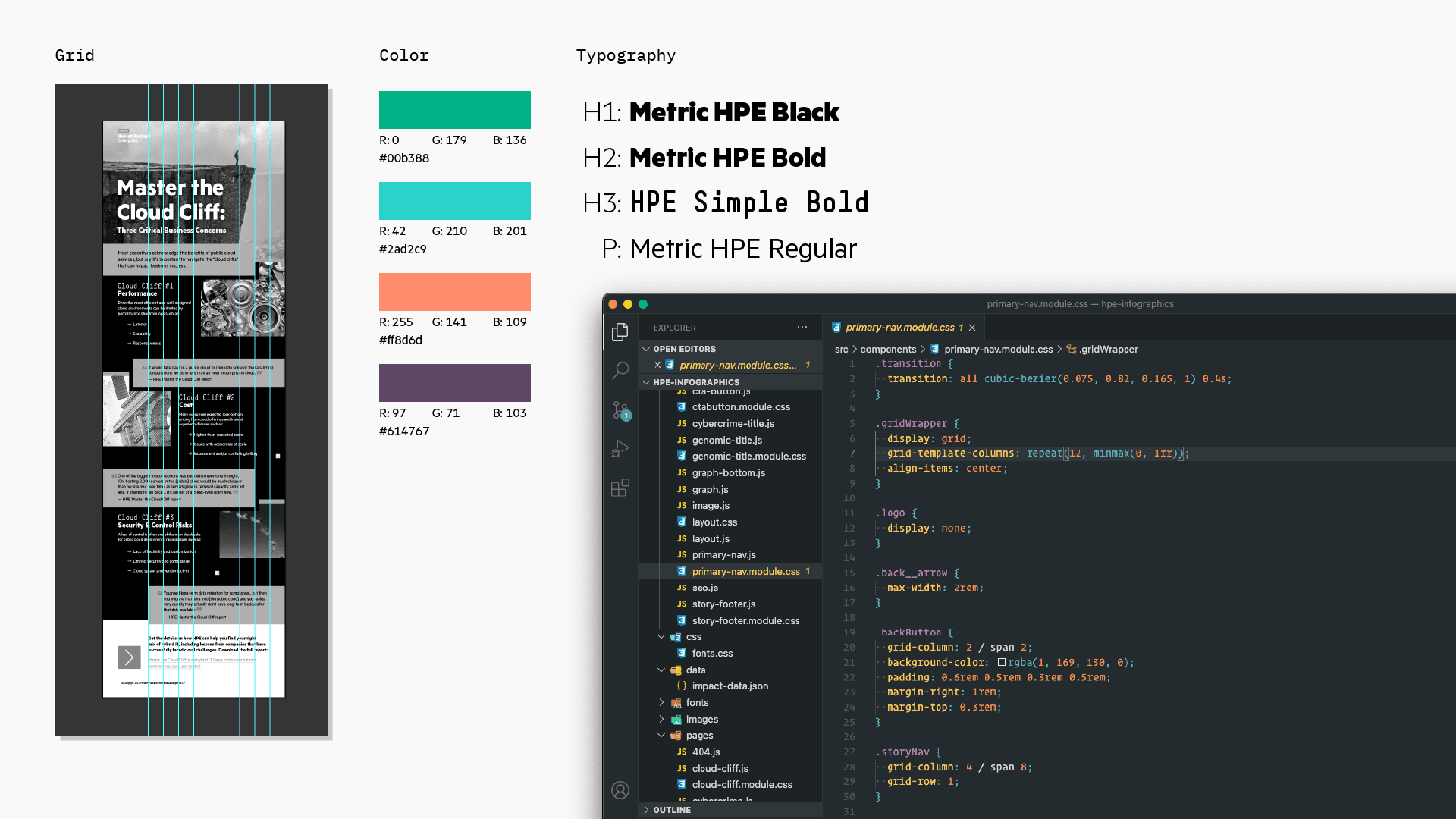Viewport: 1456px width, 819px height.
Task: Close the primary-nav.module.css editor tab
Action: pos(972,327)
